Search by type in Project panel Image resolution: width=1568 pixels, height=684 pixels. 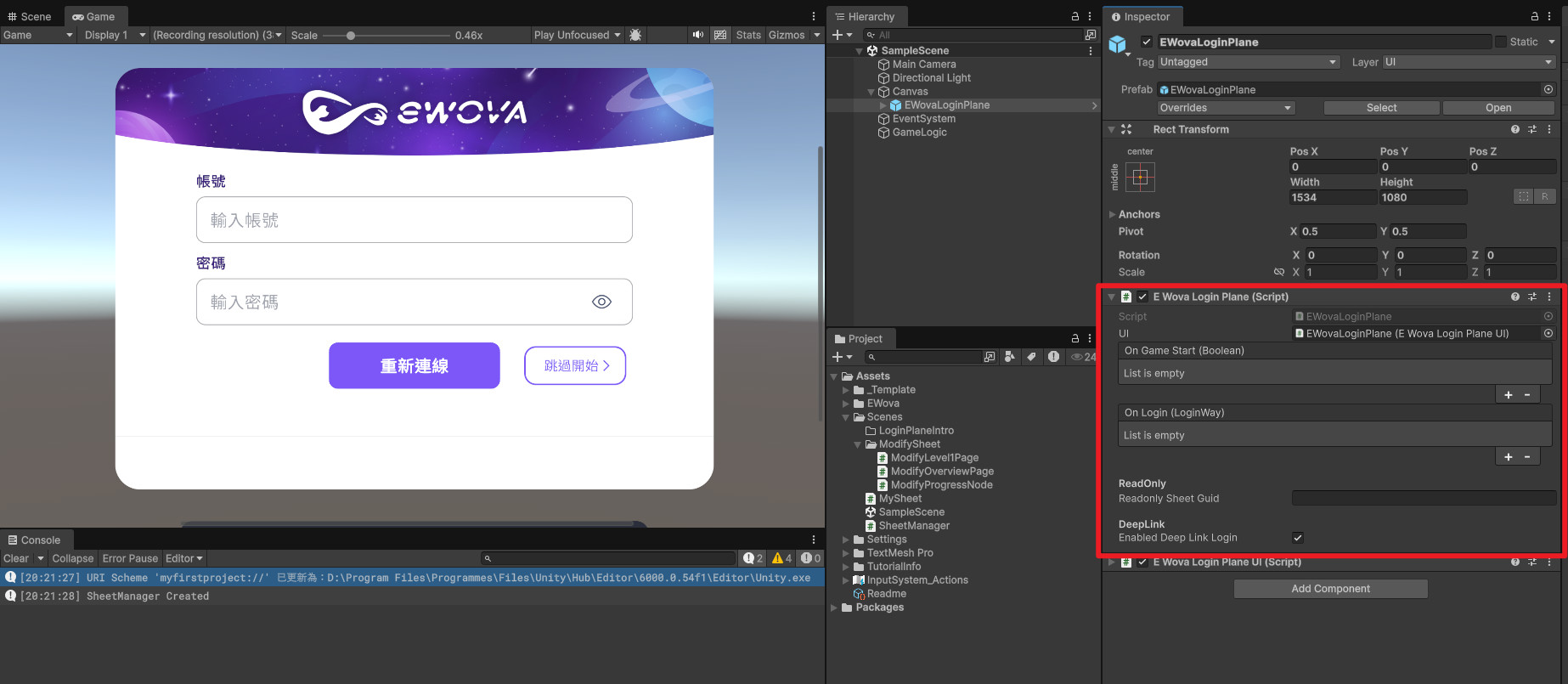(x=1009, y=357)
